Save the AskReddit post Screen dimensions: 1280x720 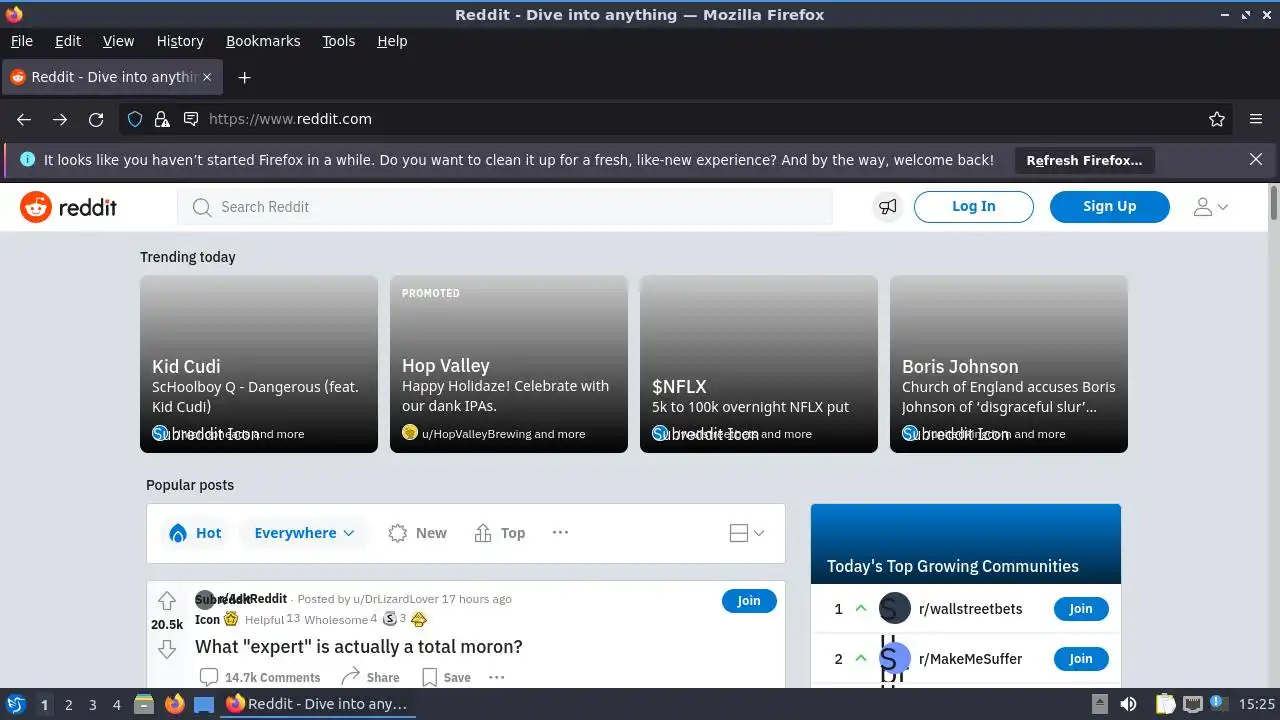(x=446, y=677)
